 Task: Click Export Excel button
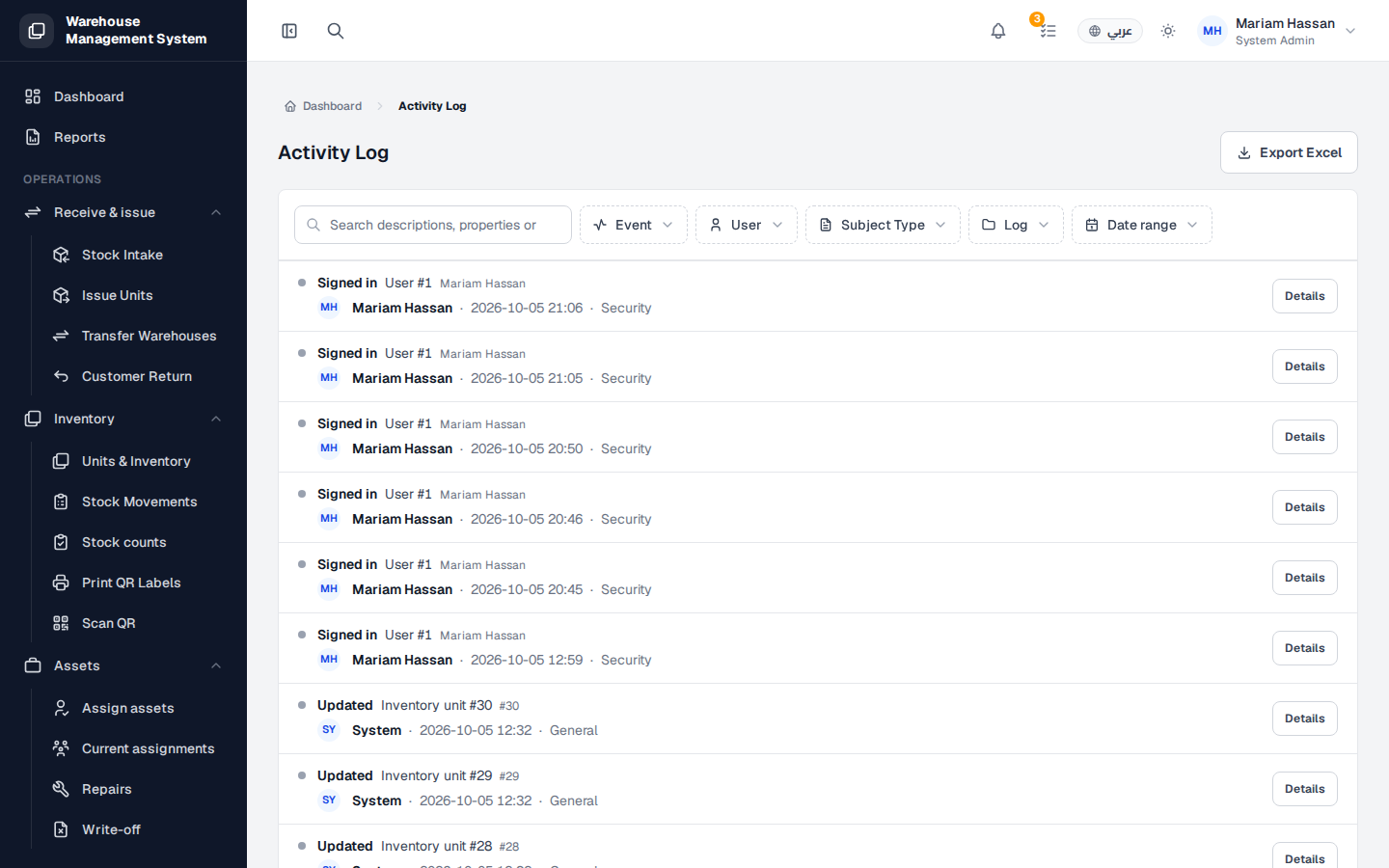[1289, 152]
